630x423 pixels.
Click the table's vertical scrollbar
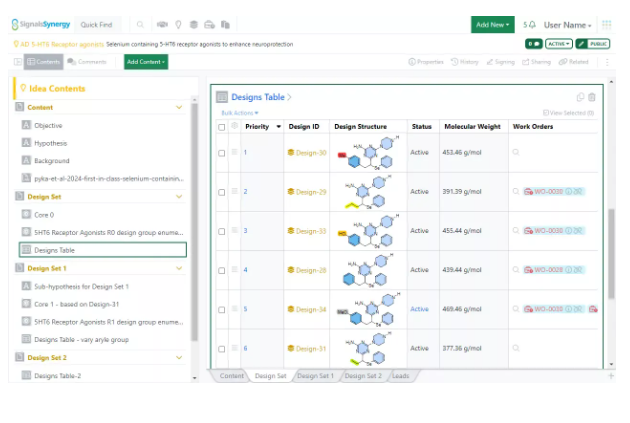(612, 250)
